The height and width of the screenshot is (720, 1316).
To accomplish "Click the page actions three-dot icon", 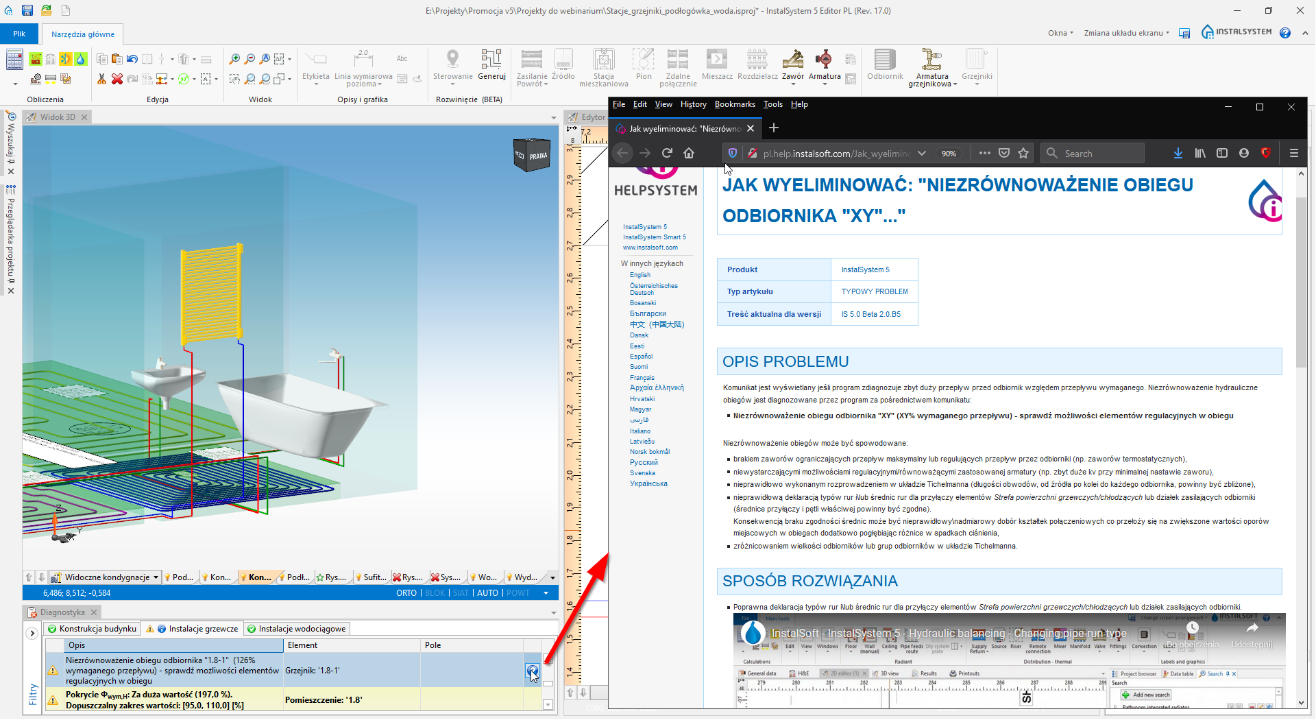I will click(x=985, y=153).
